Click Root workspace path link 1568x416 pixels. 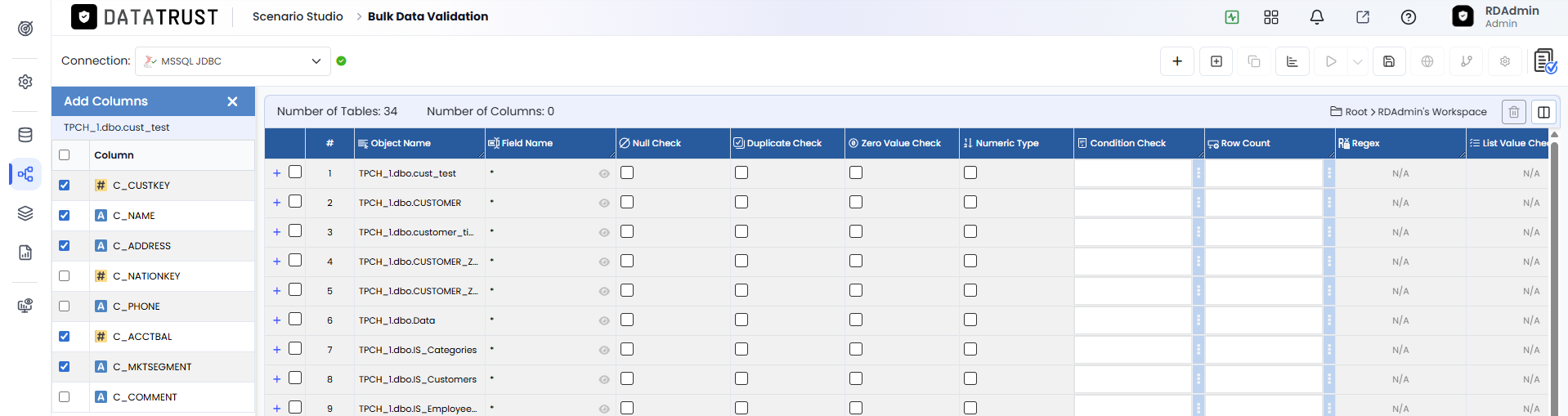pos(1356,112)
